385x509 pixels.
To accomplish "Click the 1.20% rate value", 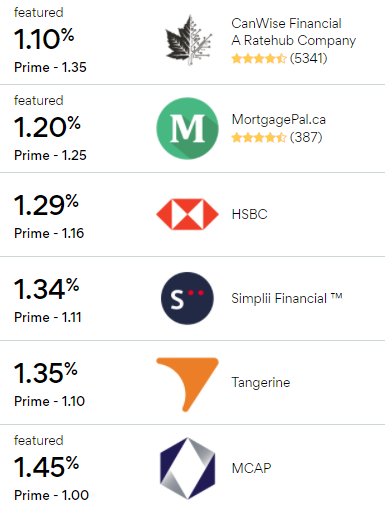I will (47, 127).
